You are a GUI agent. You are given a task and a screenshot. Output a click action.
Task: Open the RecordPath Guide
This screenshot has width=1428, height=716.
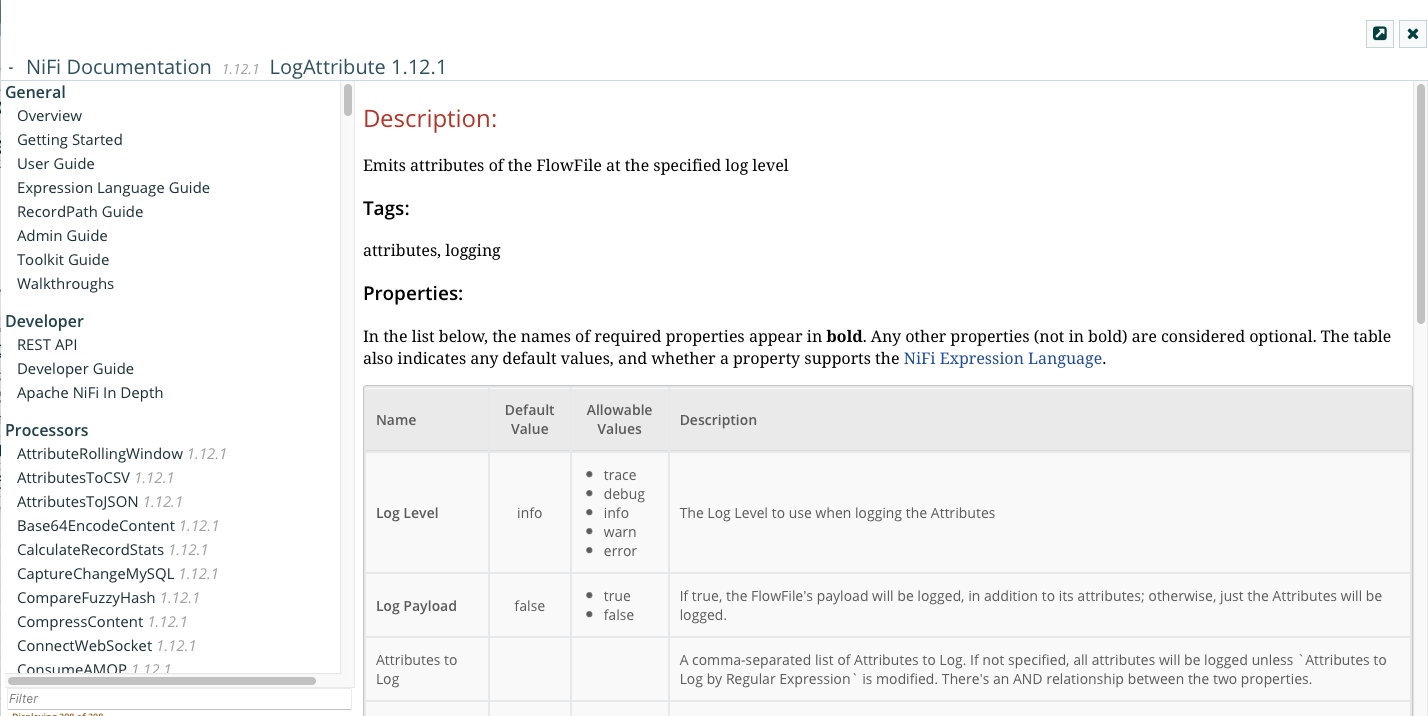80,212
